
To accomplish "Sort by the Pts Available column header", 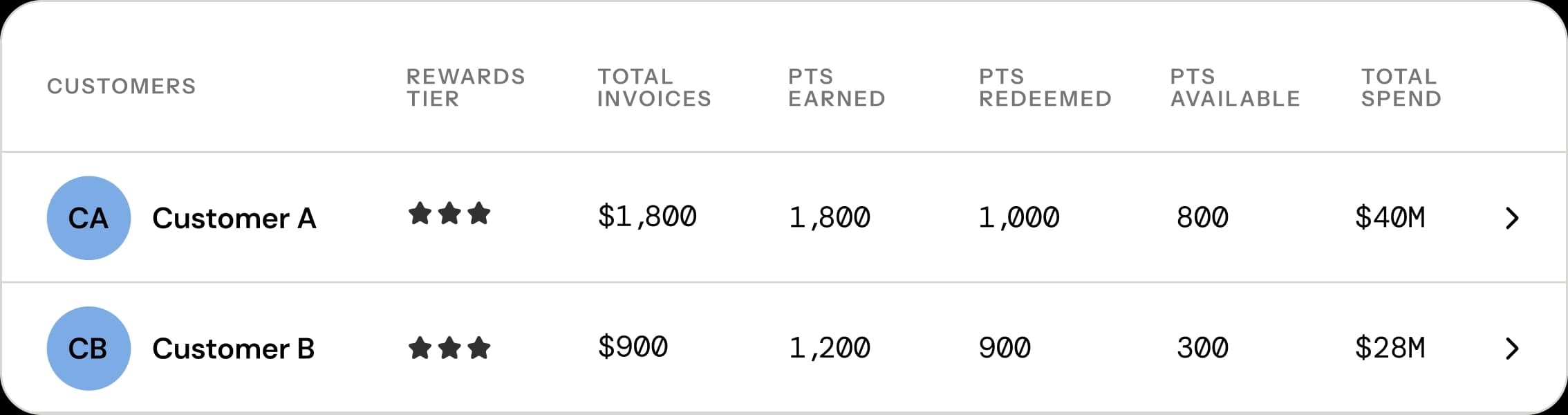I will click(x=1235, y=87).
